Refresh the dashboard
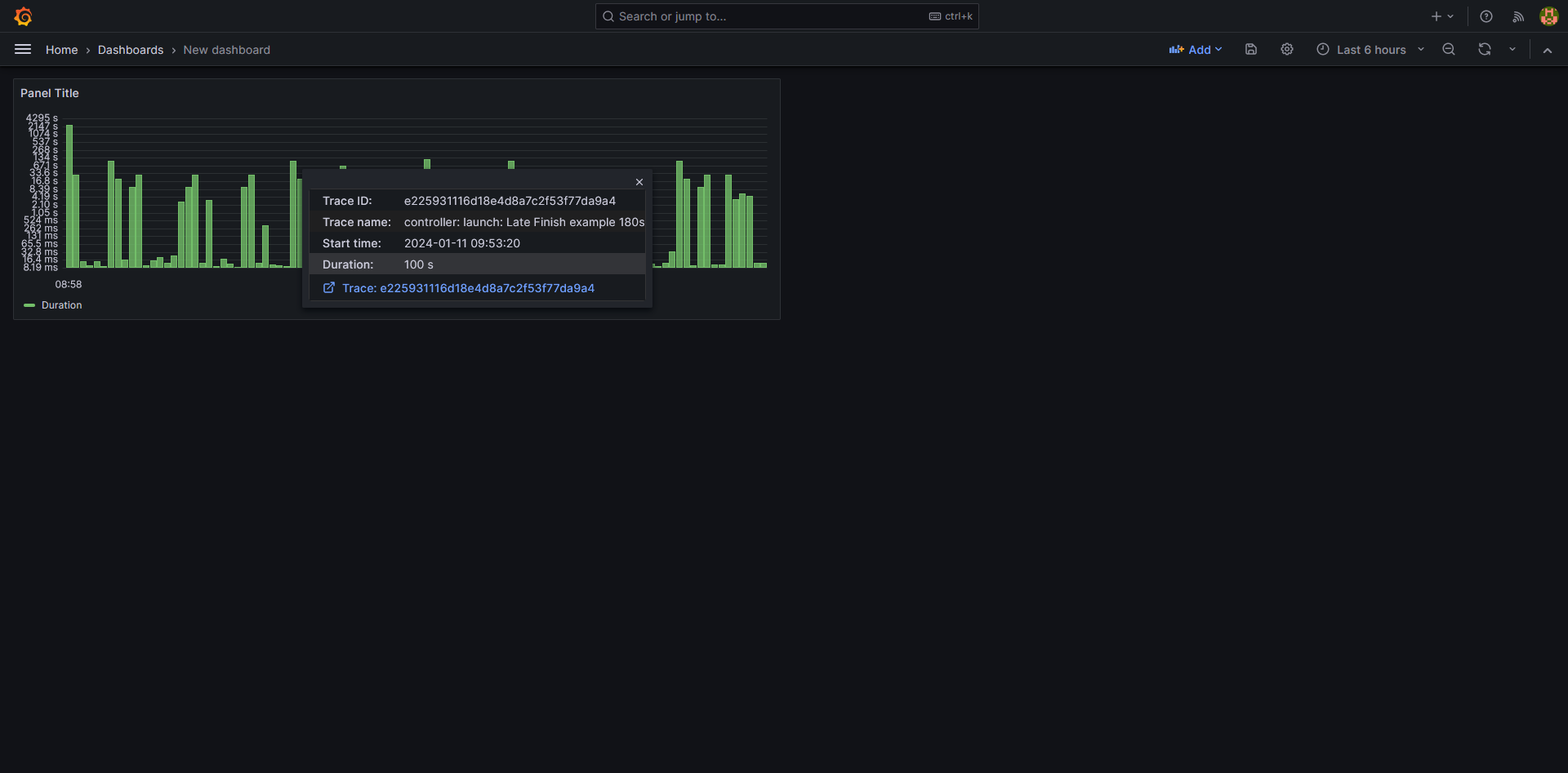 (x=1484, y=50)
